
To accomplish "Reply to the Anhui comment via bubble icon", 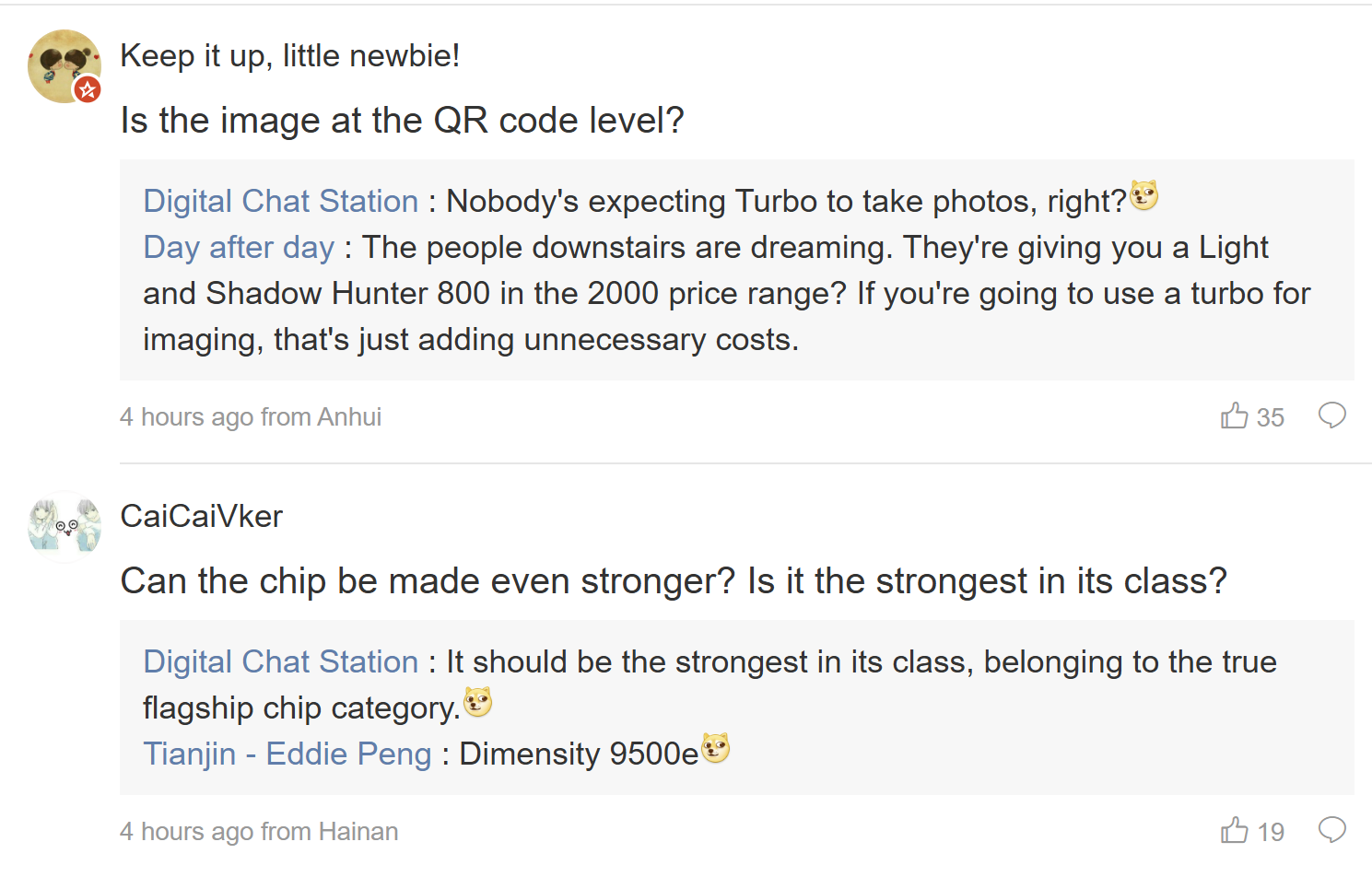I will click(1331, 415).
